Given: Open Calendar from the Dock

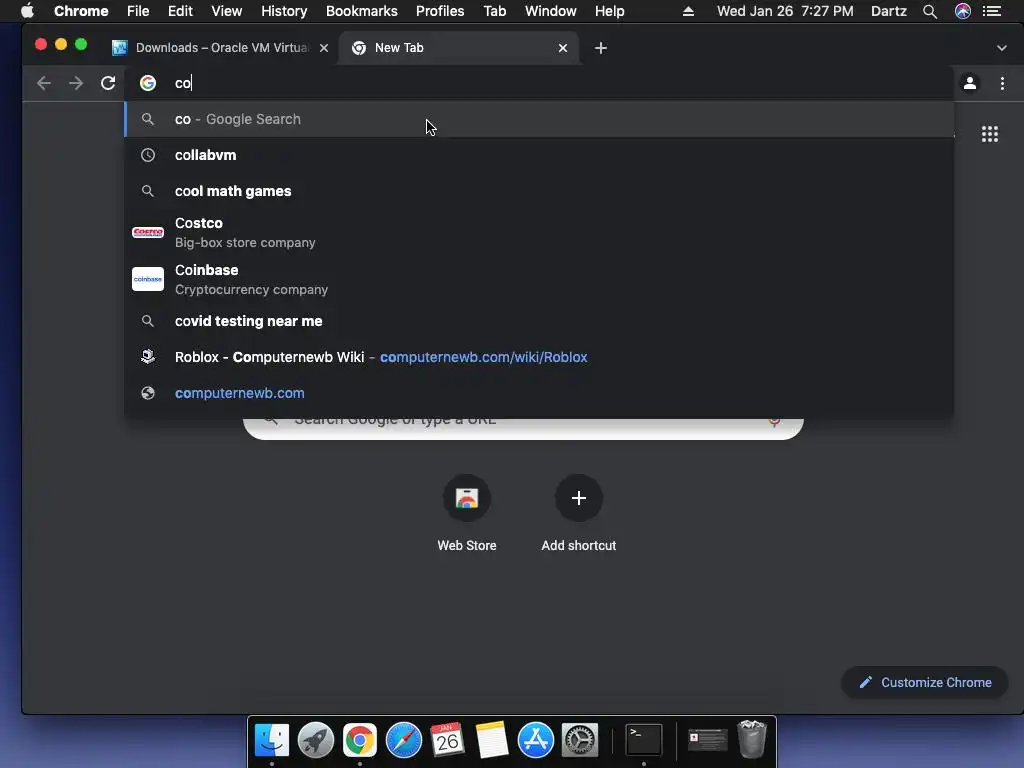Looking at the screenshot, I should (x=447, y=741).
